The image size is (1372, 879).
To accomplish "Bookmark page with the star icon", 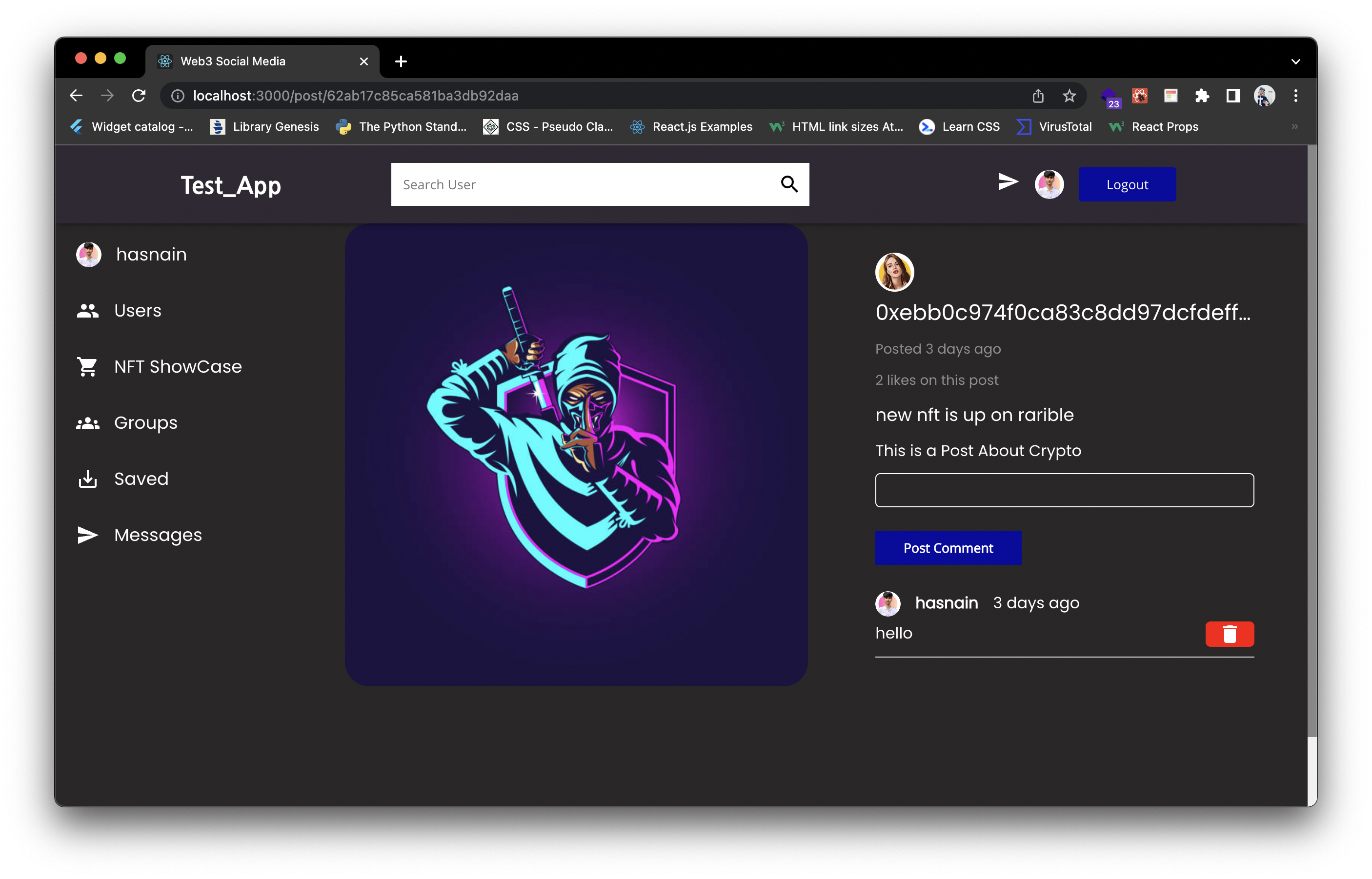I will pyautogui.click(x=1069, y=96).
